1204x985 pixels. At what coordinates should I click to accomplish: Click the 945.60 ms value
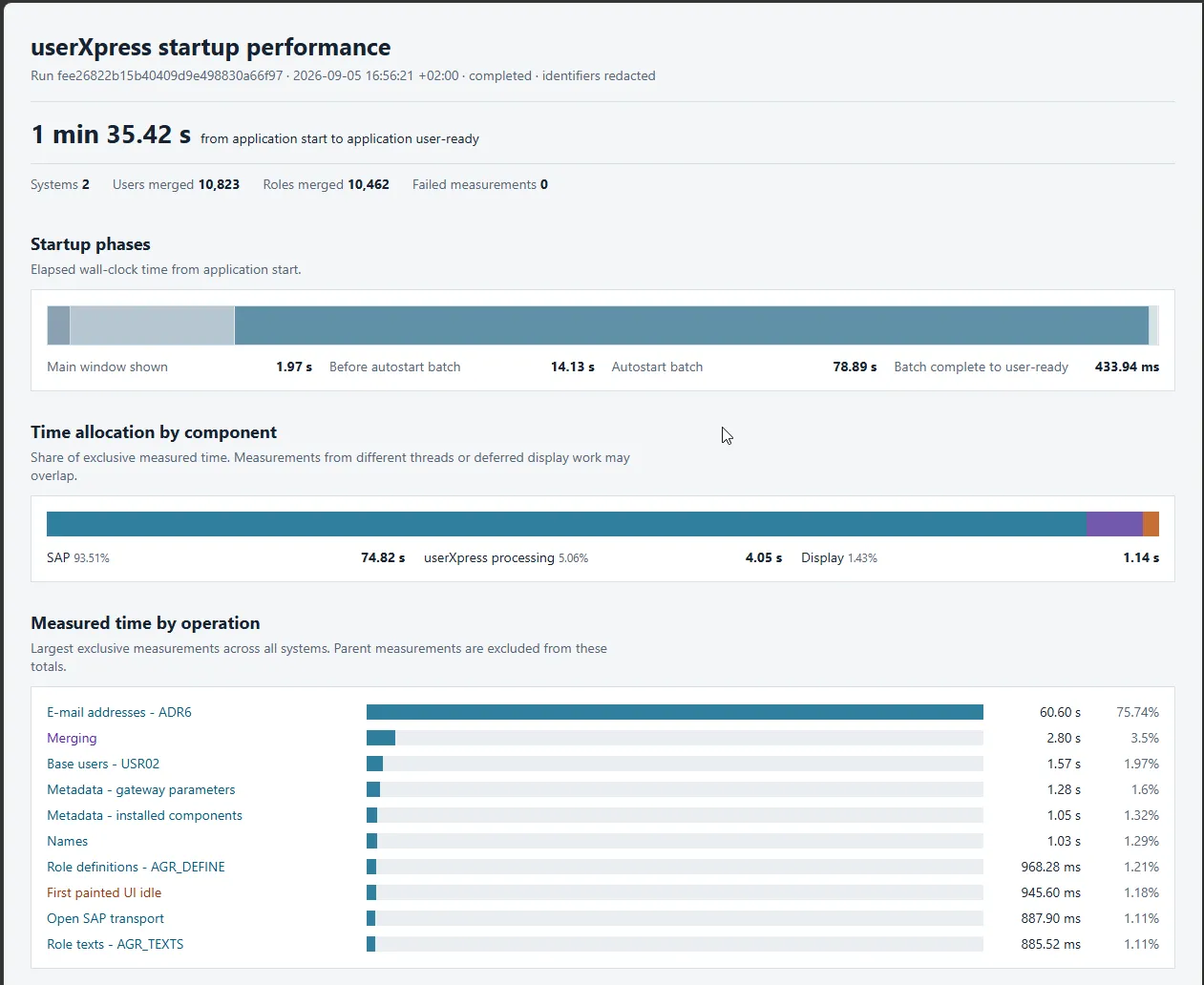tap(1050, 892)
